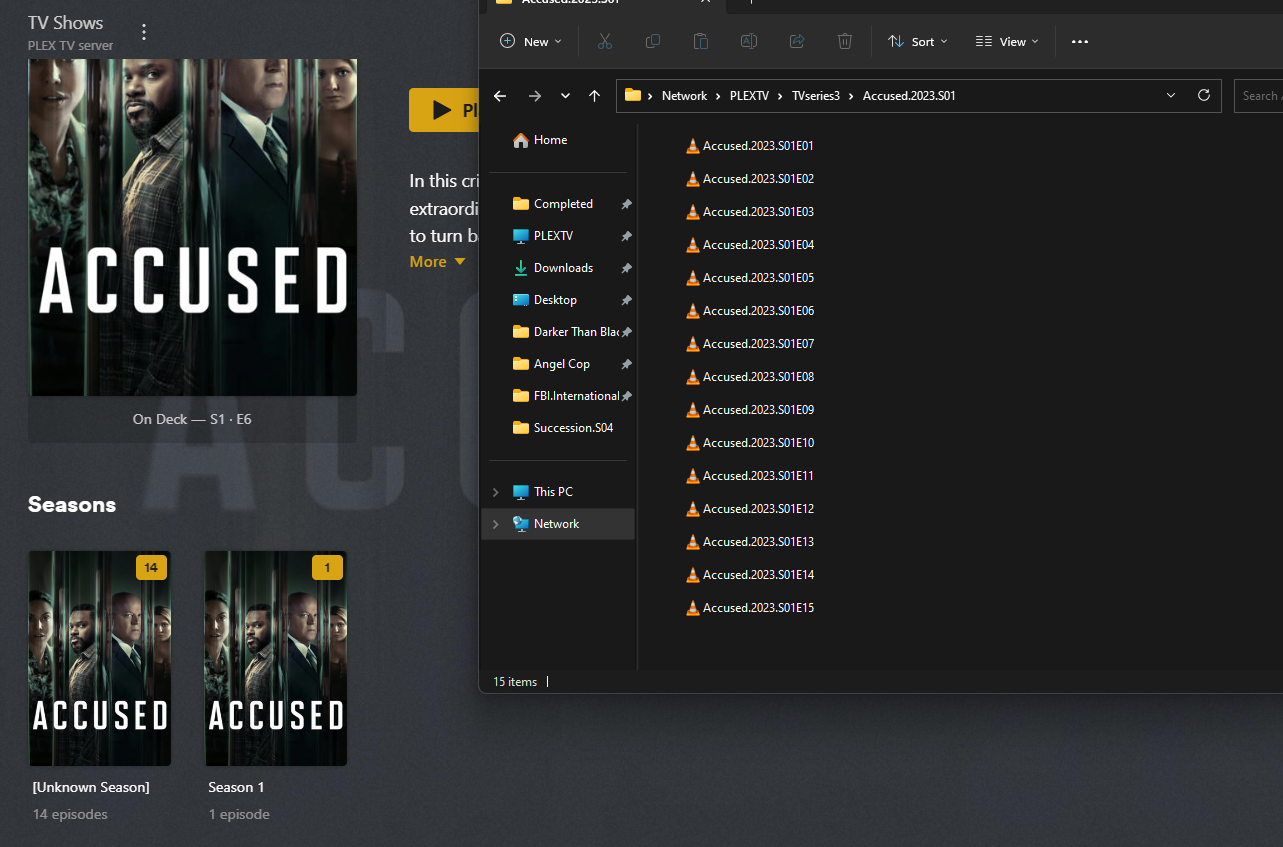The width and height of the screenshot is (1283, 847).
Task: Click the folder icon in the address bar
Action: 633,95
